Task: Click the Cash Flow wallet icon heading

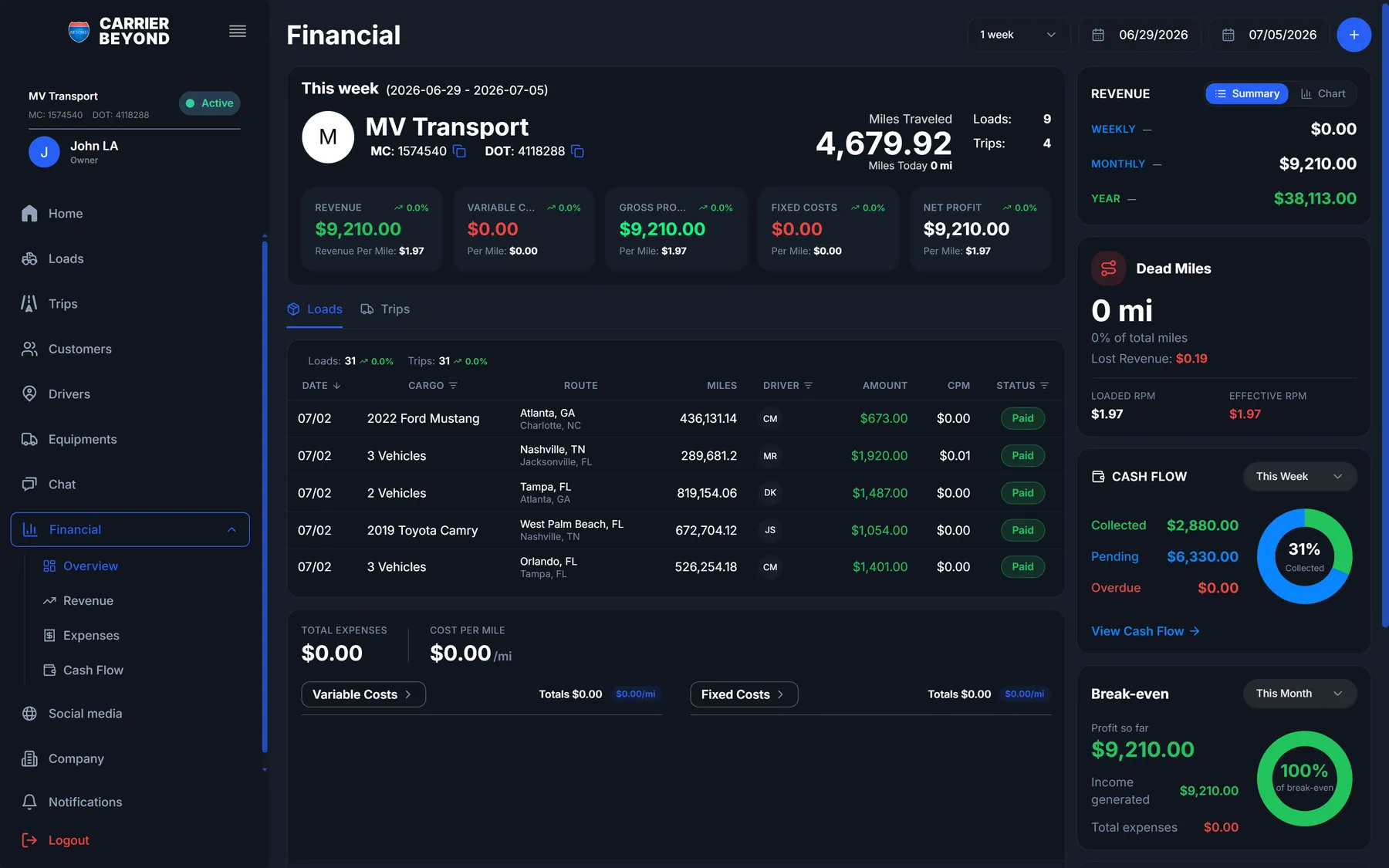Action: coord(1098,477)
